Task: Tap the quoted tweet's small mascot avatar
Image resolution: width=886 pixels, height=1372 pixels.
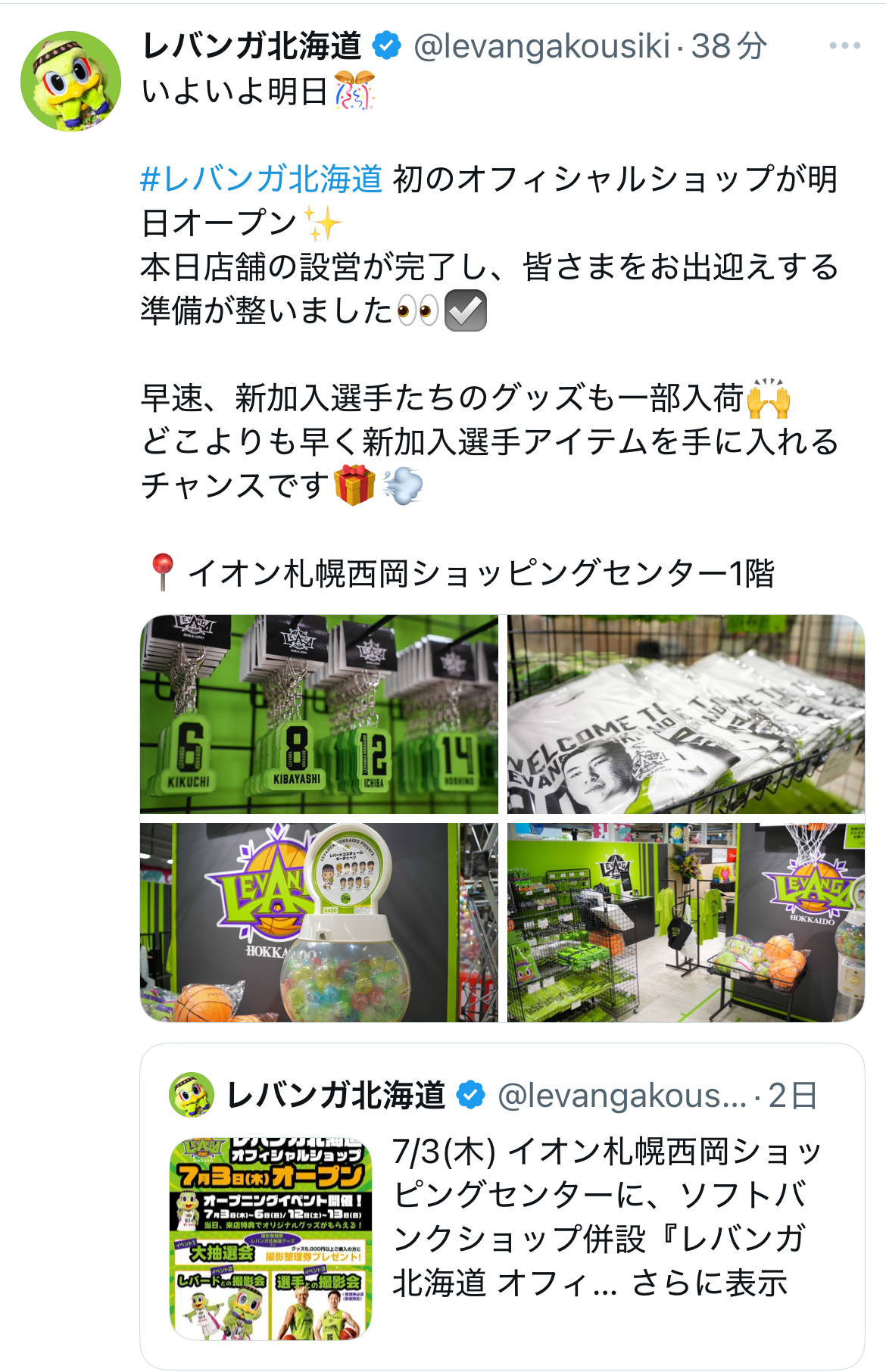Action: click(x=192, y=1095)
